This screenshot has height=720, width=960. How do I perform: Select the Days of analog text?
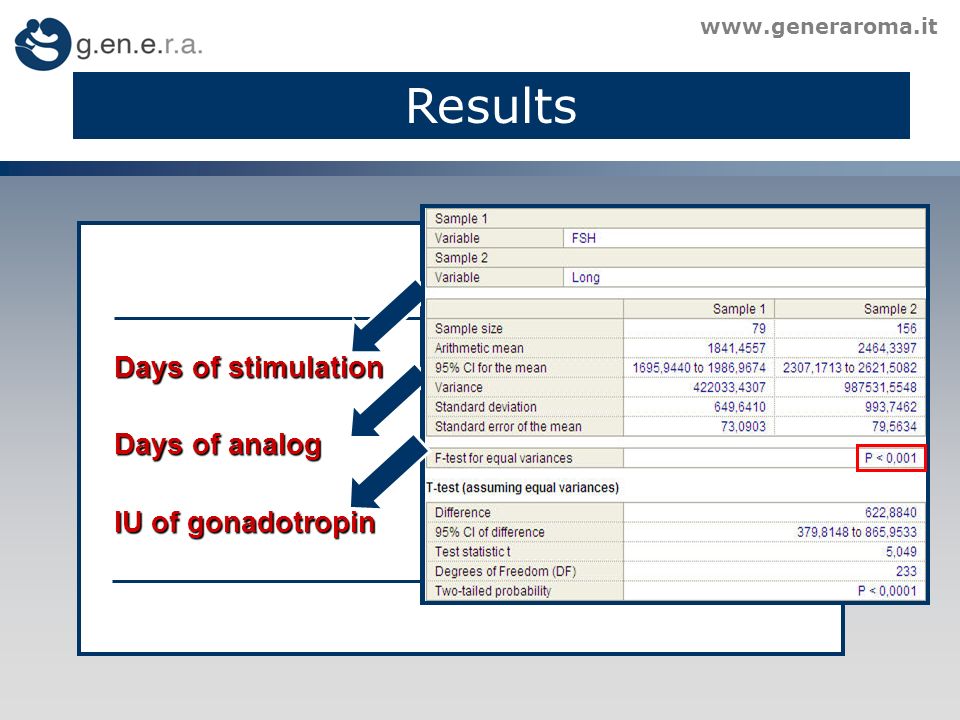pyautogui.click(x=218, y=445)
